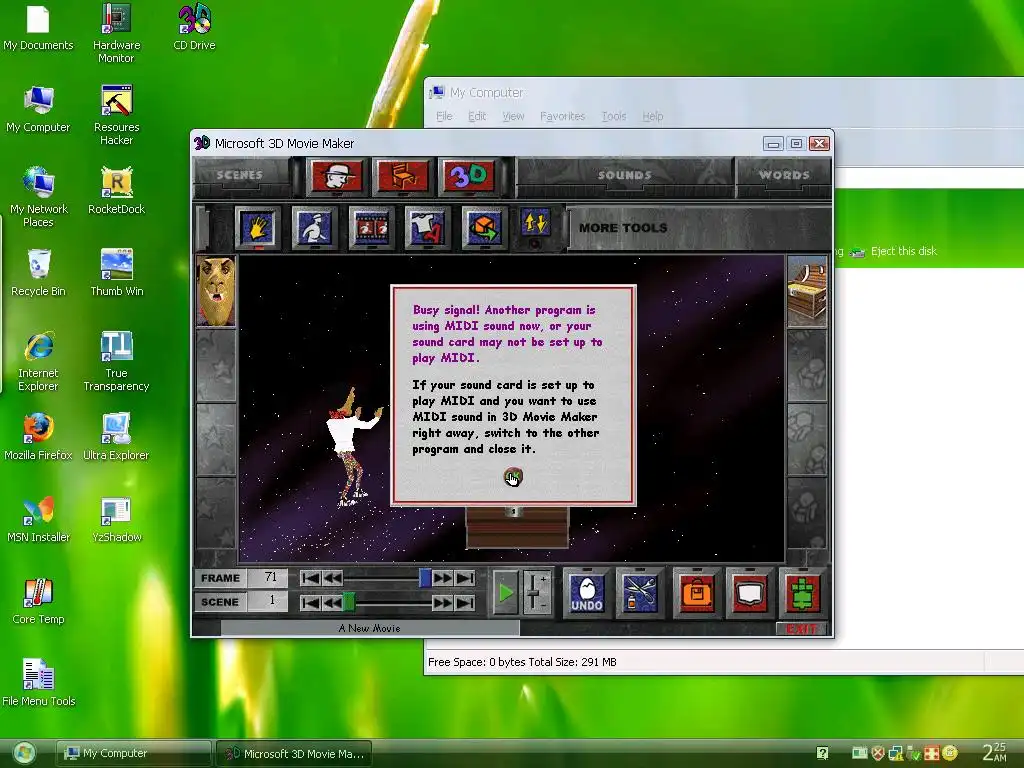This screenshot has height=768, width=1024.
Task: Click the scene number field 1
Action: (267, 601)
